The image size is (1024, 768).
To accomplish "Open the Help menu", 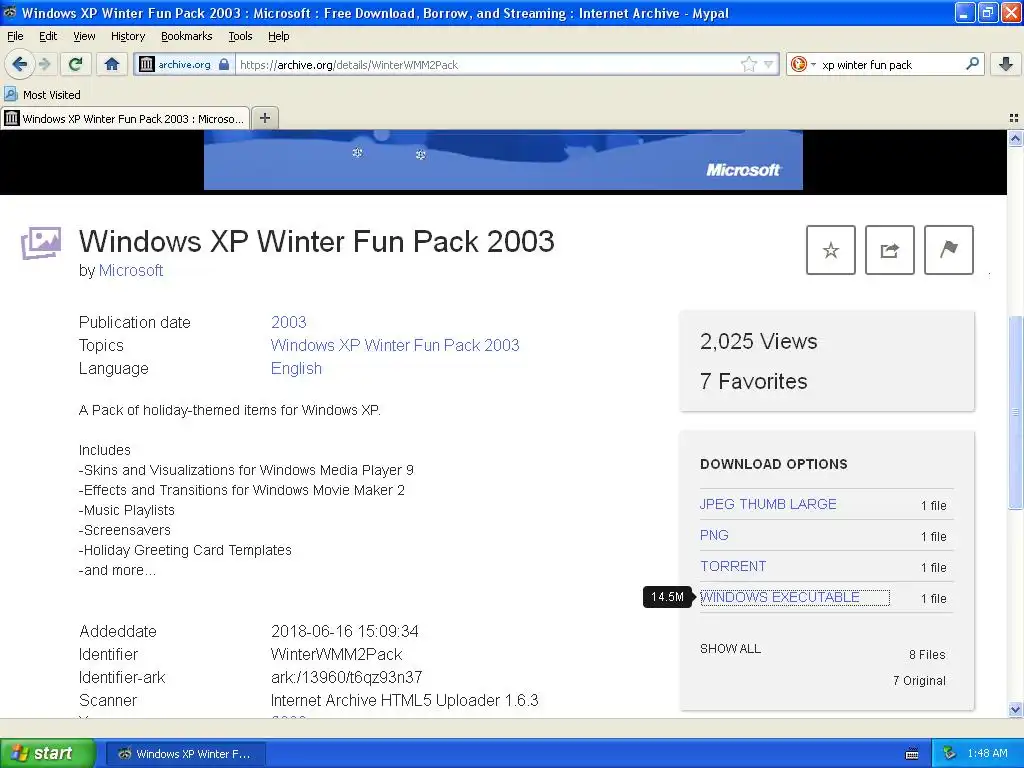I will click(x=278, y=36).
